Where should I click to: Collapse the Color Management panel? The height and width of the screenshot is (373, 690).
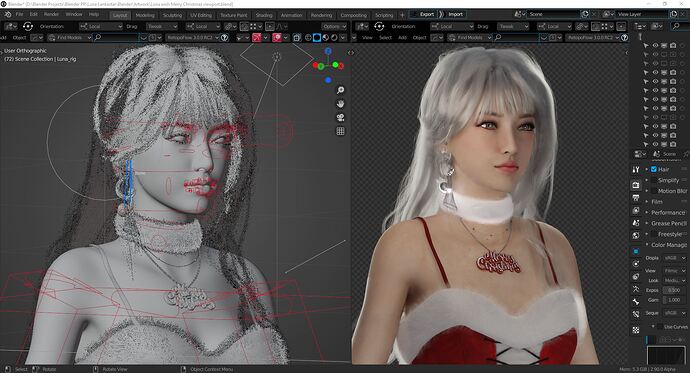(667, 245)
